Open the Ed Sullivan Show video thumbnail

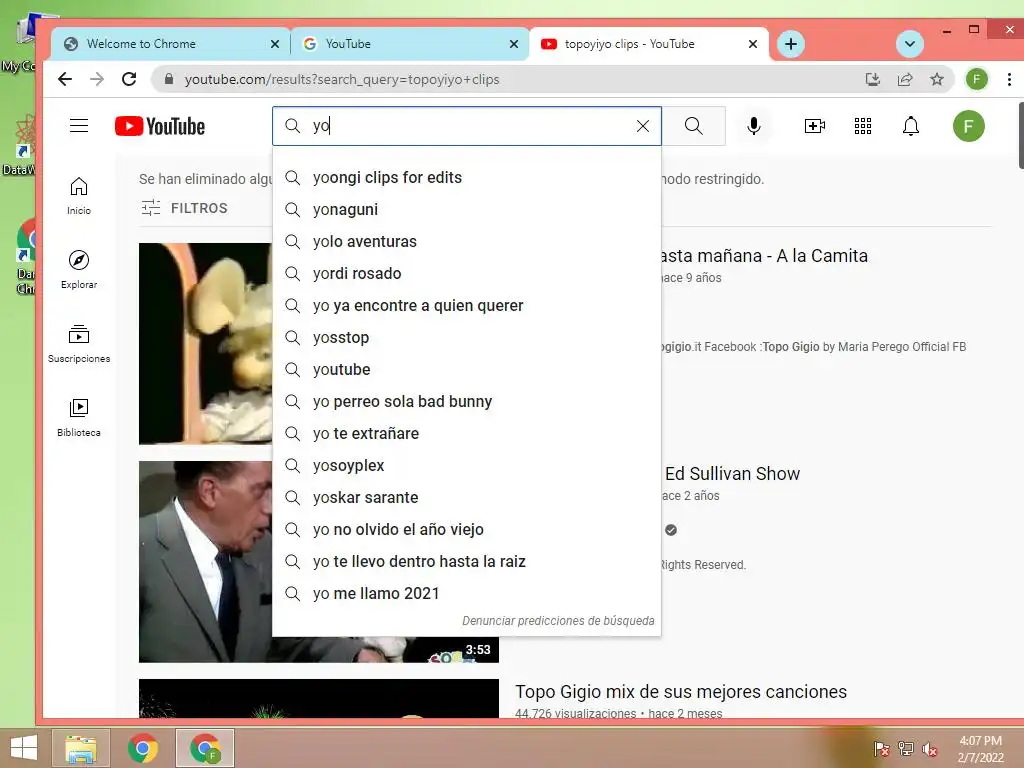(x=206, y=562)
